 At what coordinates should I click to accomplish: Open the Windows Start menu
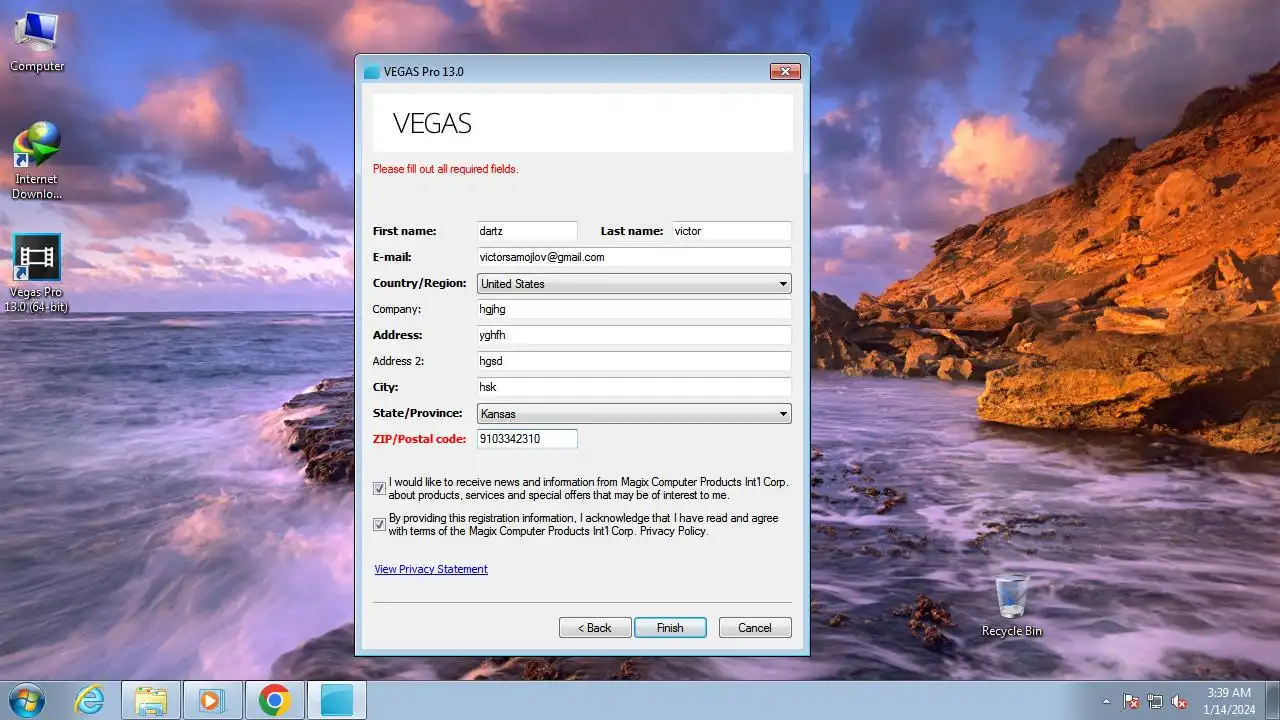pyautogui.click(x=26, y=700)
